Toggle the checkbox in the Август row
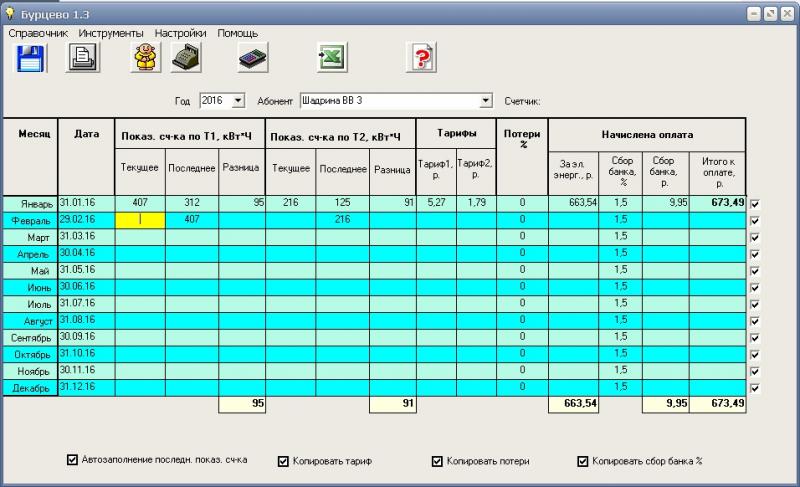Screen dimensions: 800x487 [755, 321]
